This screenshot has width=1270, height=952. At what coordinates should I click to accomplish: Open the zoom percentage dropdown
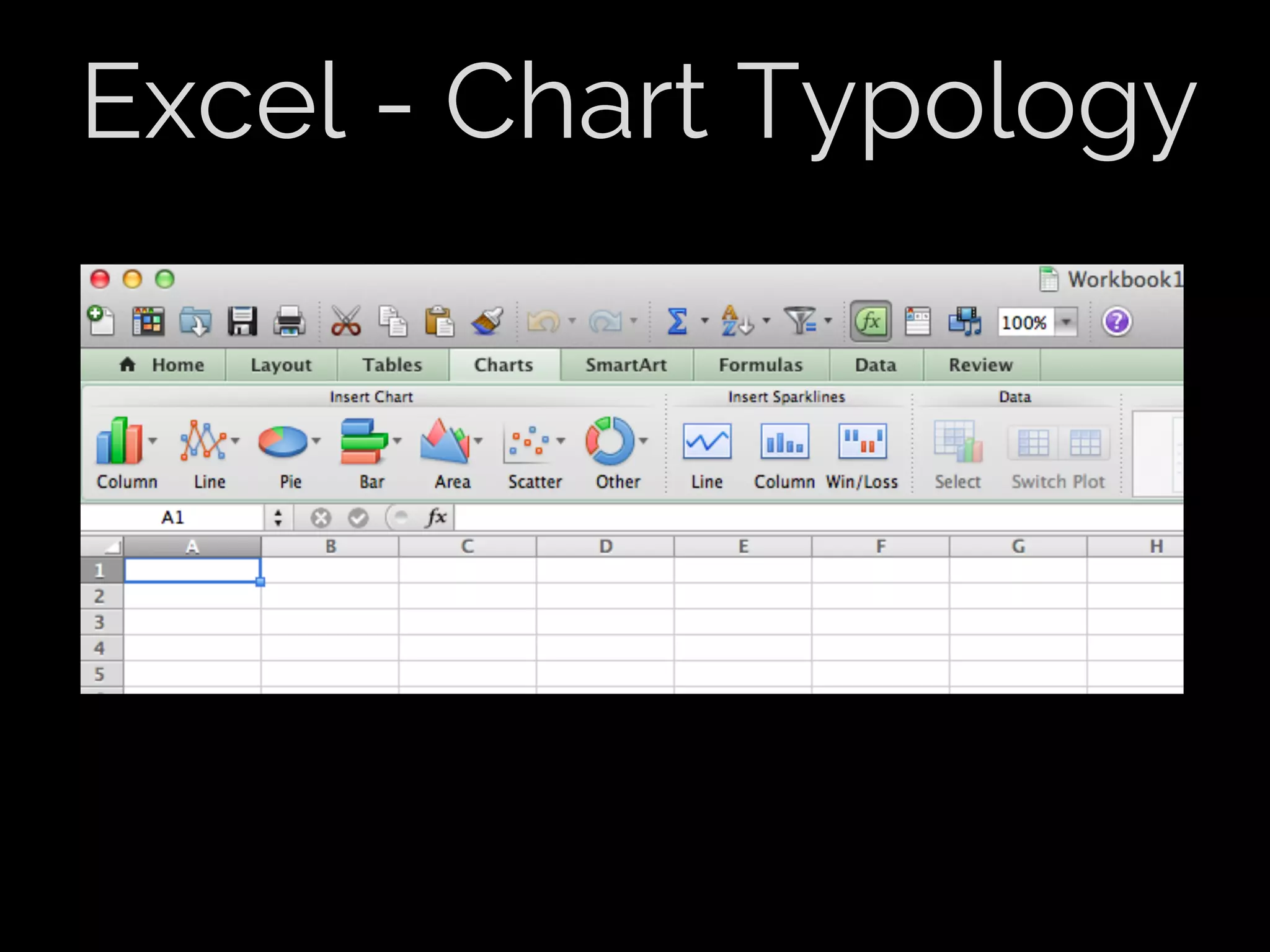tap(1066, 322)
